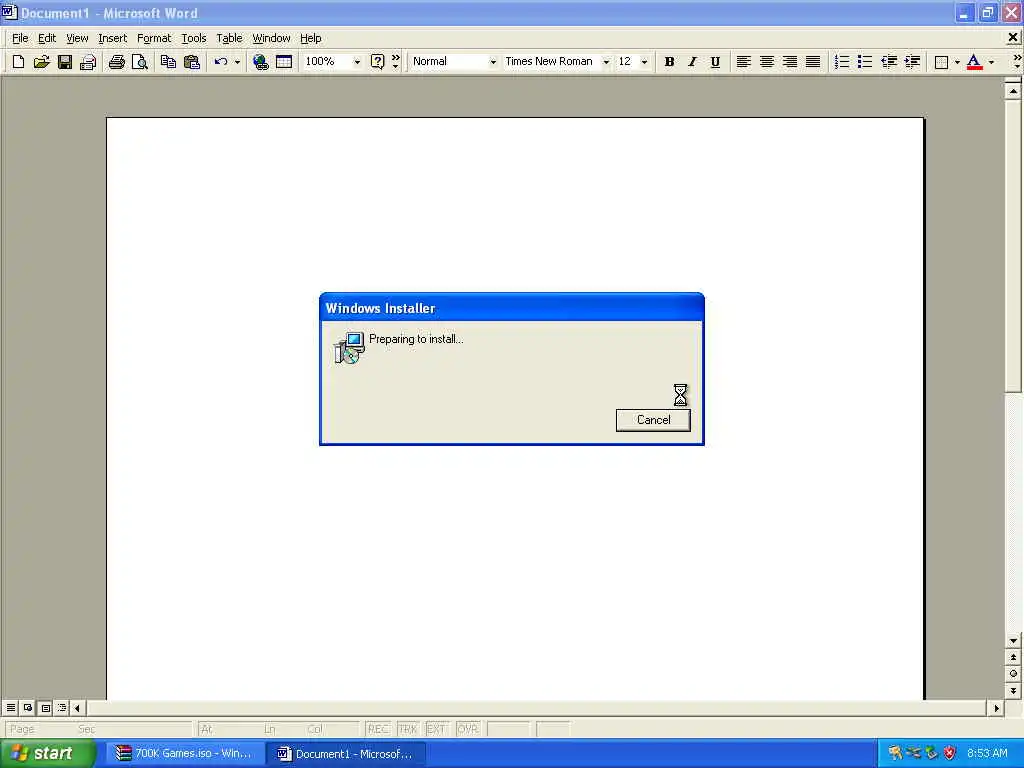Open the Select Browse Object button
The image size is (1024, 768).
coord(1013,674)
